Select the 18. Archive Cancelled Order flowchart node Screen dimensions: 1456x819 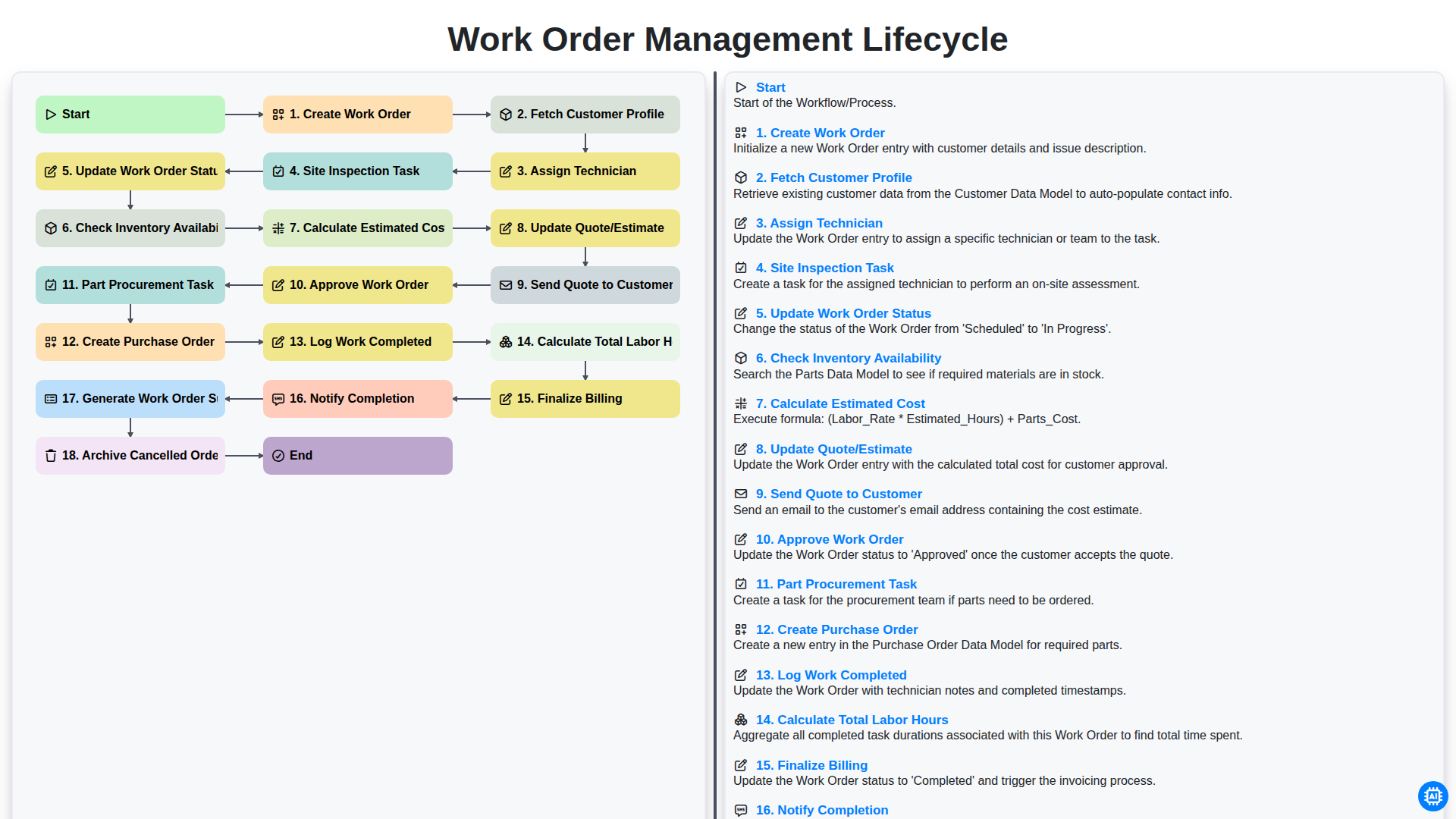tap(130, 456)
